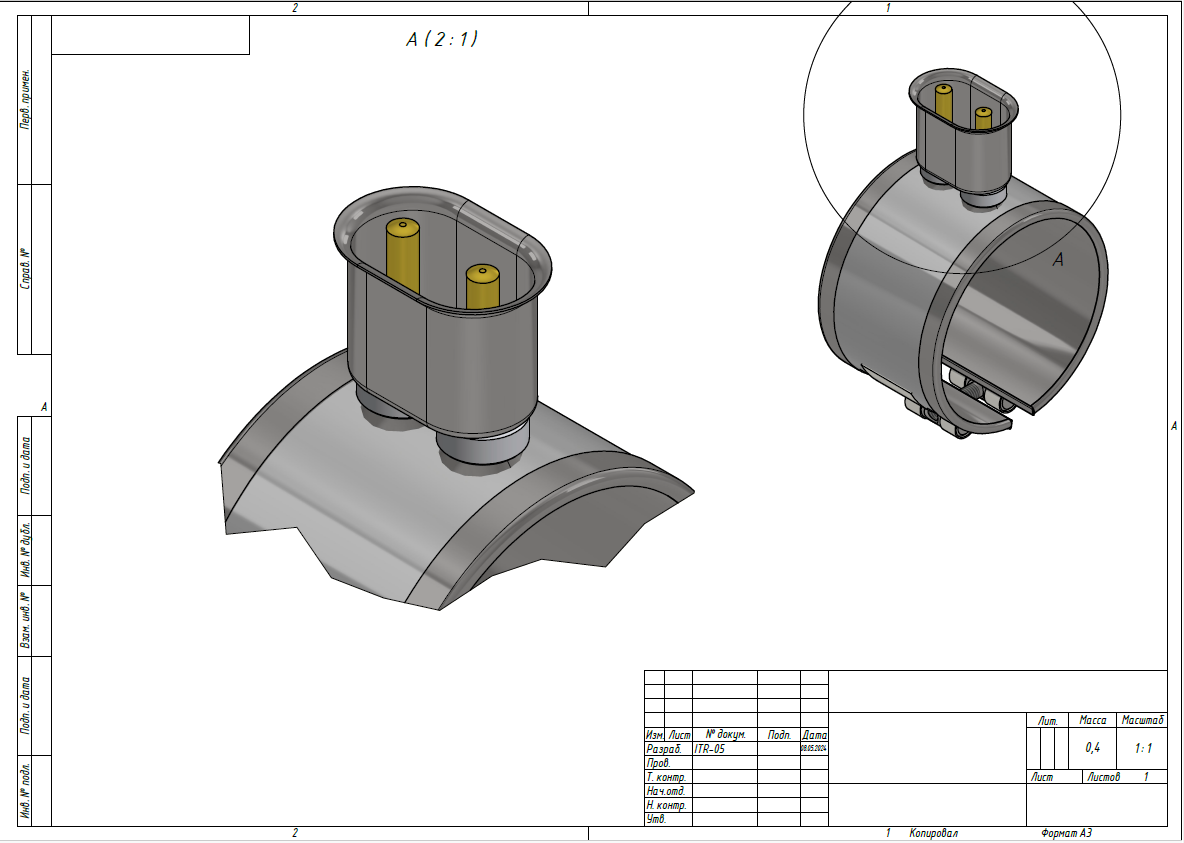Select the 'Лит.' header cell
The image size is (1184, 843).
pos(1048,721)
